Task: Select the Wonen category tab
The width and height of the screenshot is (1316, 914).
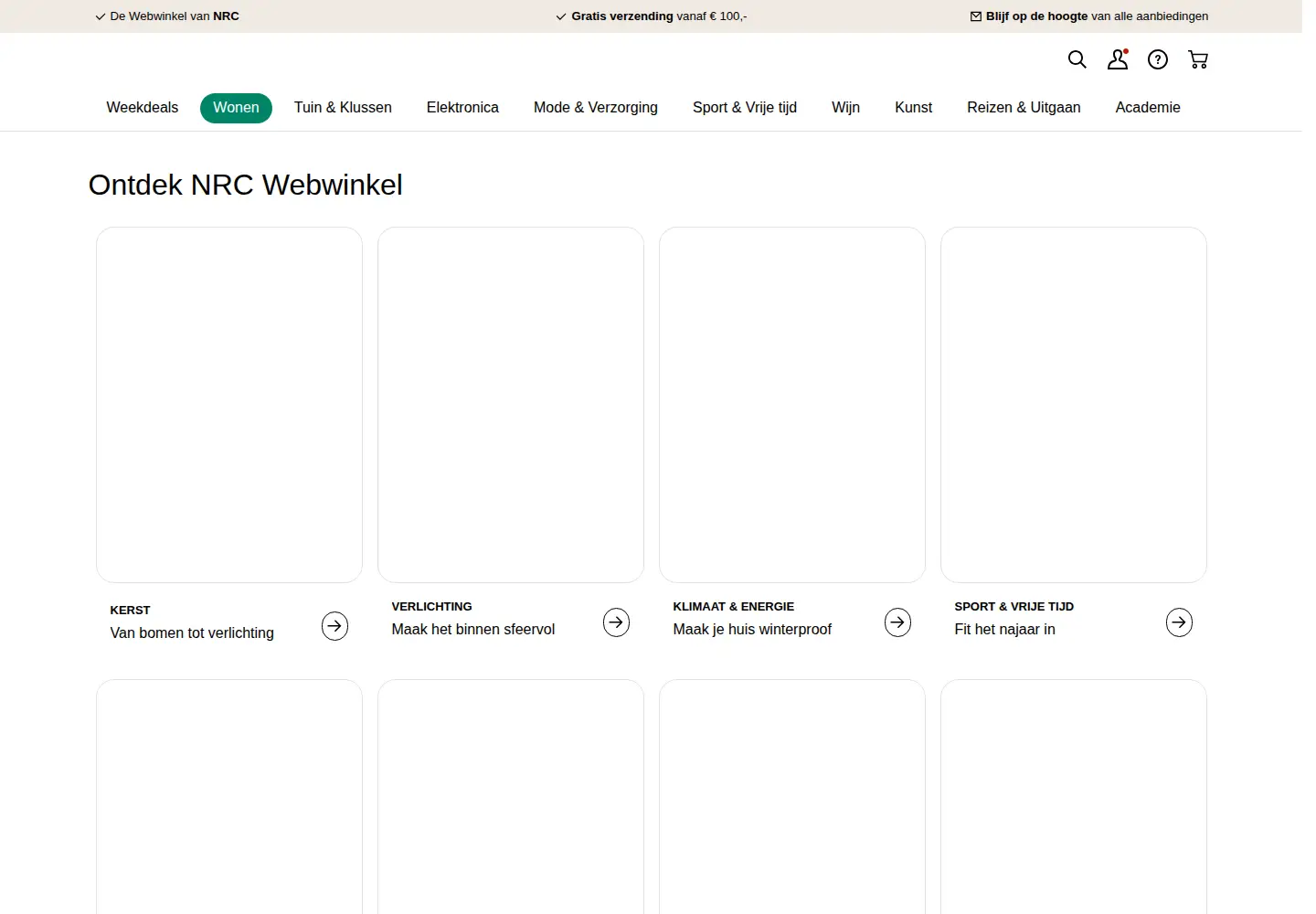Action: 236,108
